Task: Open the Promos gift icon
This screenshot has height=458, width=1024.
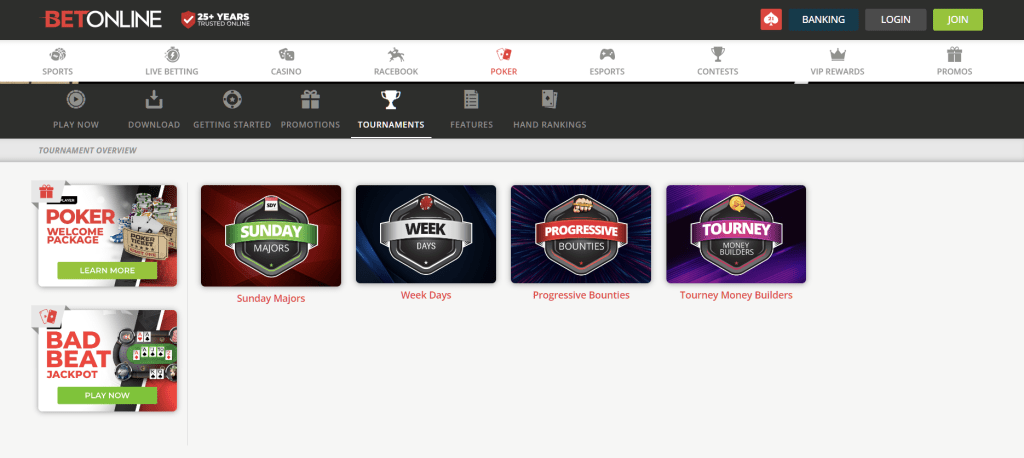Action: (955, 54)
